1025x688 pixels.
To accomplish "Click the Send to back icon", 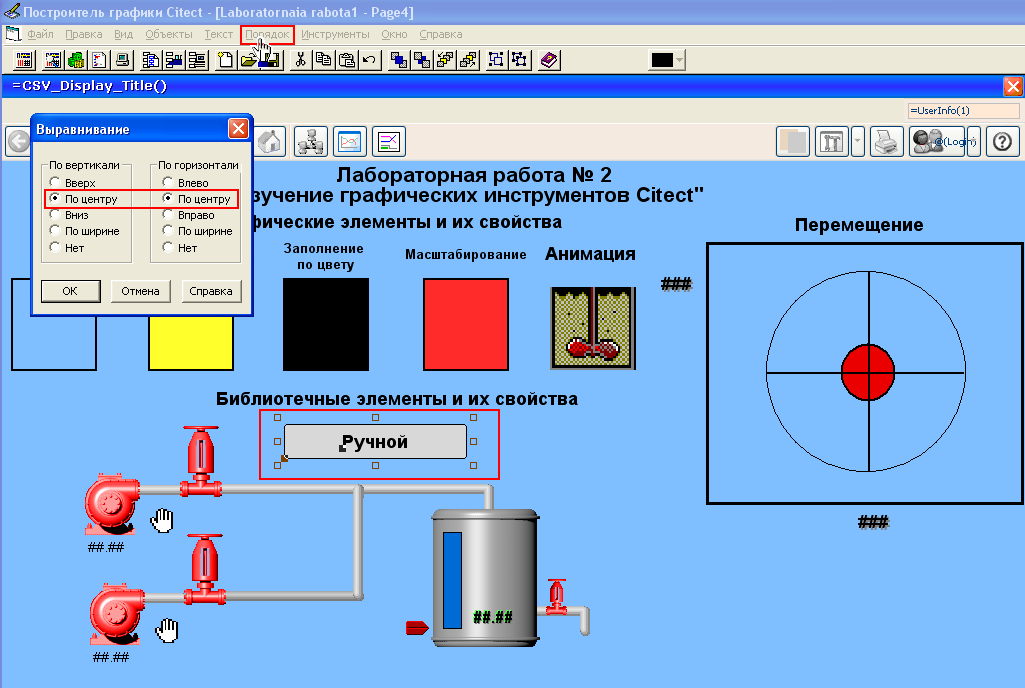I will coord(422,61).
